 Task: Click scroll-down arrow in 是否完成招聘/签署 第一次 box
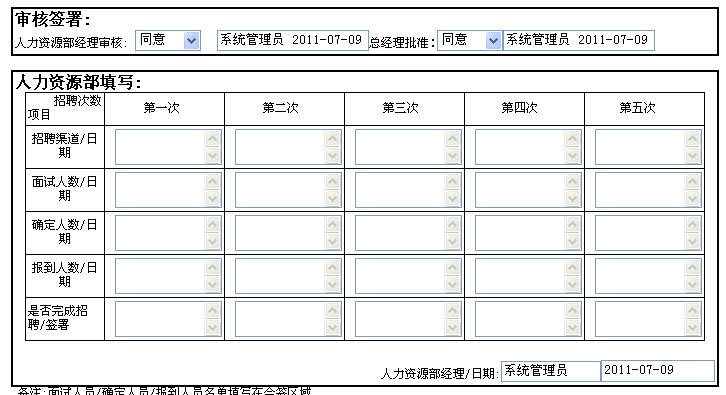[x=213, y=328]
